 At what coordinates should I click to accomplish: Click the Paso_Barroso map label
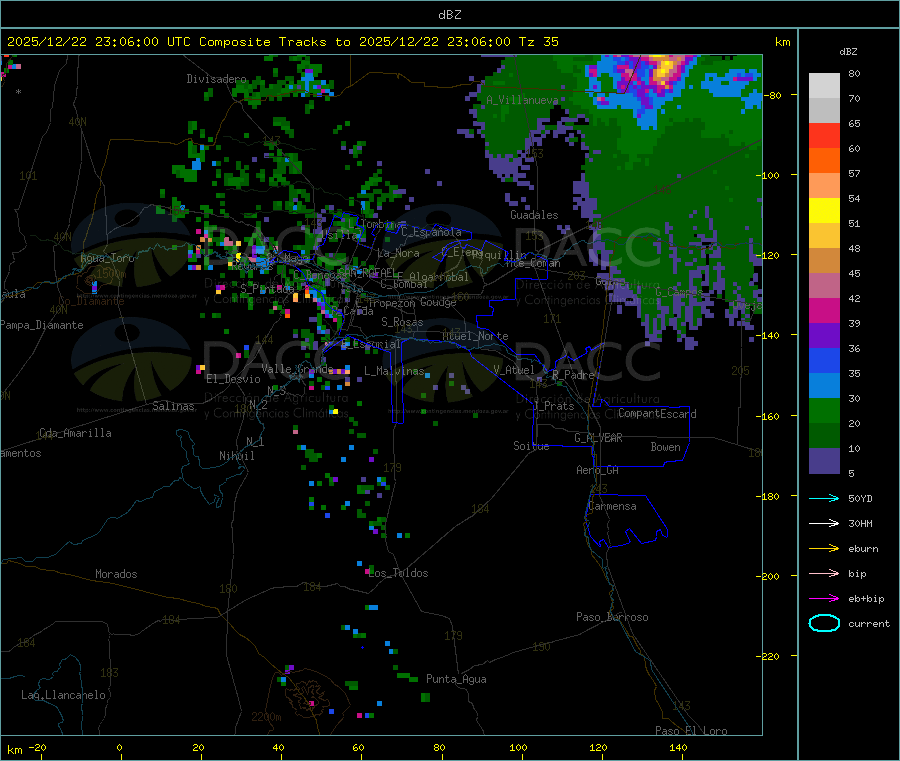pos(612,617)
